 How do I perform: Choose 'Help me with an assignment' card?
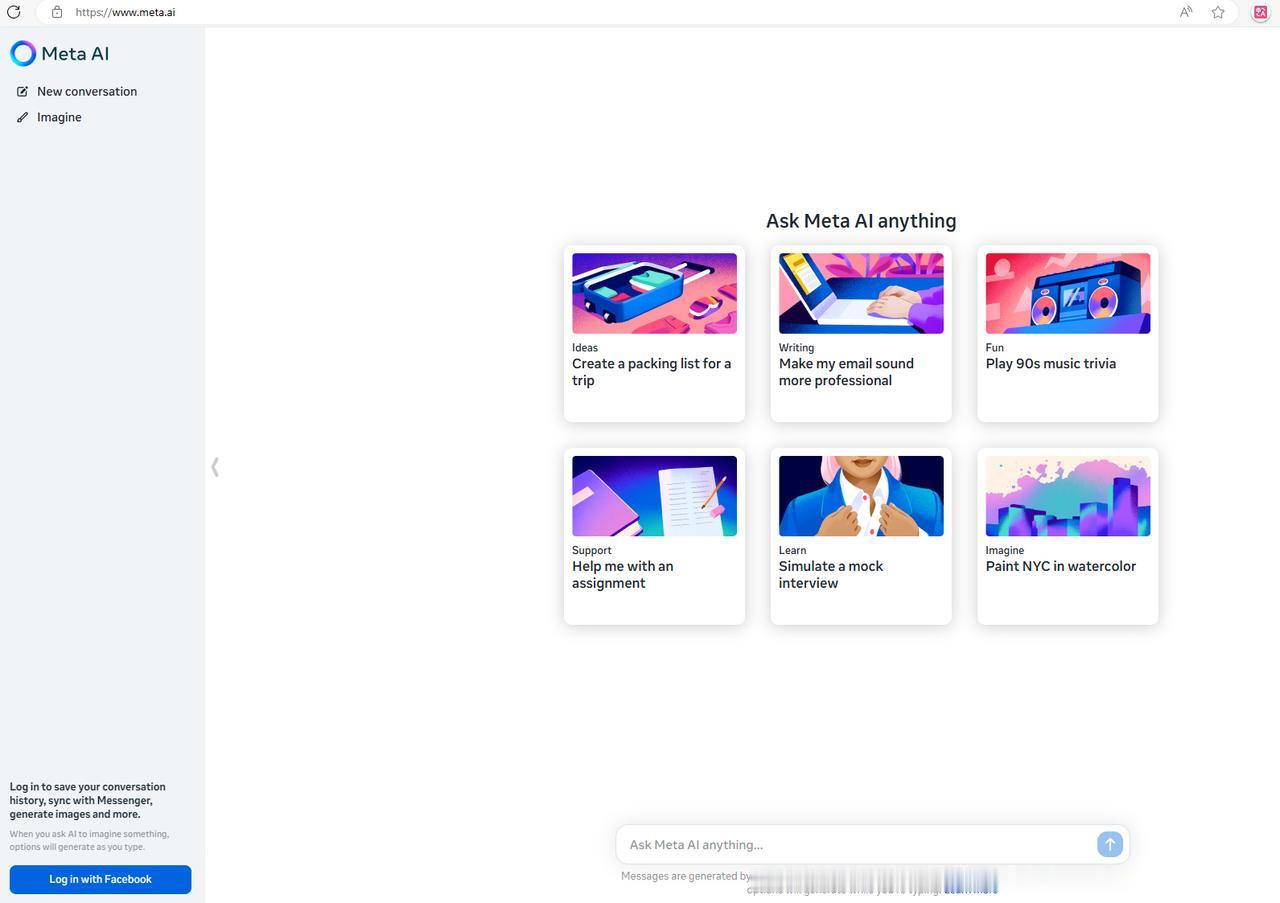pyautogui.click(x=654, y=536)
